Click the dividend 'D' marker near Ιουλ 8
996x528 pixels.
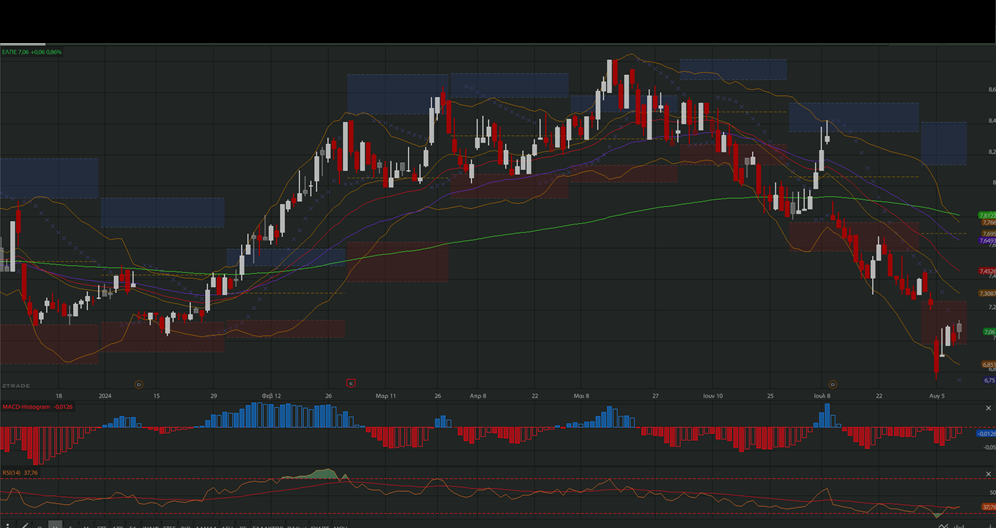[x=833, y=384]
